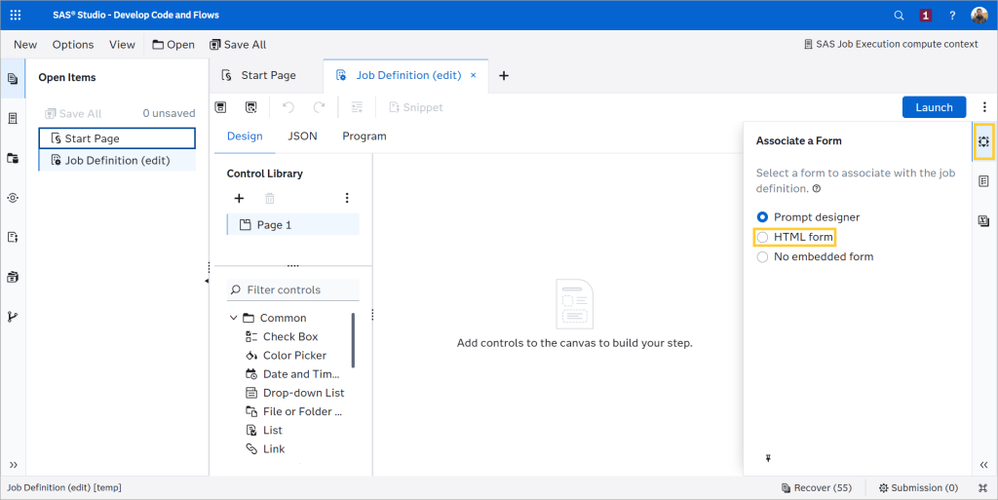The width and height of the screenshot is (998, 500).
Task: Click the format code toolbar icon
Action: [356, 107]
